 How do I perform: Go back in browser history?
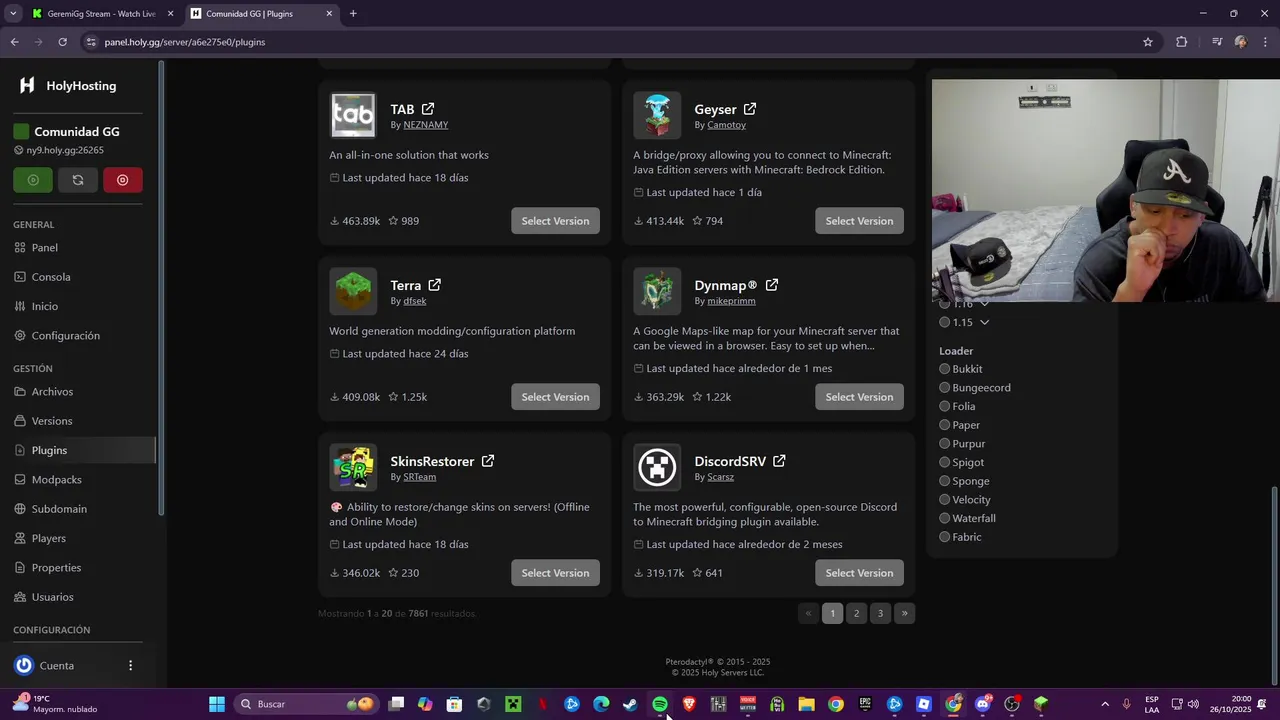tap(14, 42)
